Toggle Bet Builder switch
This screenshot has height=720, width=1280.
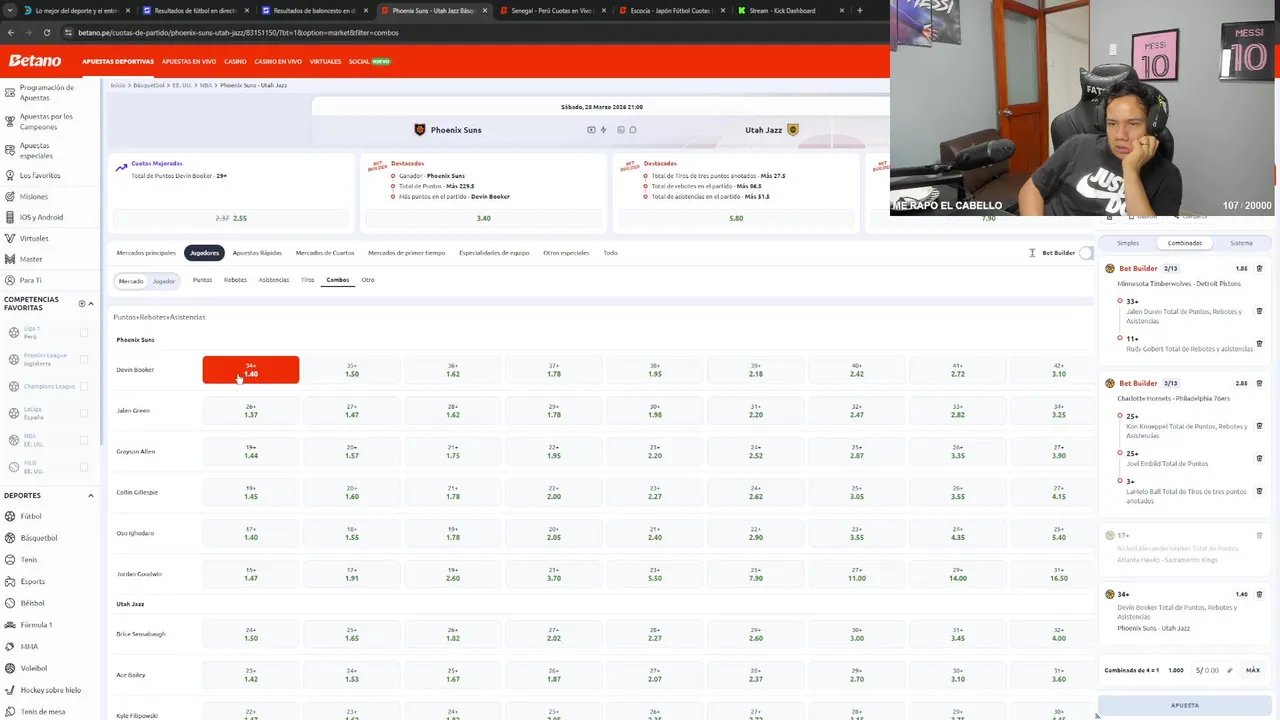(1087, 253)
